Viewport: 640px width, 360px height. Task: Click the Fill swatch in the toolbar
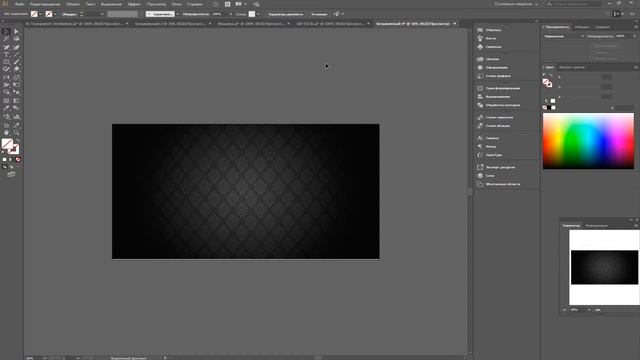click(7, 144)
